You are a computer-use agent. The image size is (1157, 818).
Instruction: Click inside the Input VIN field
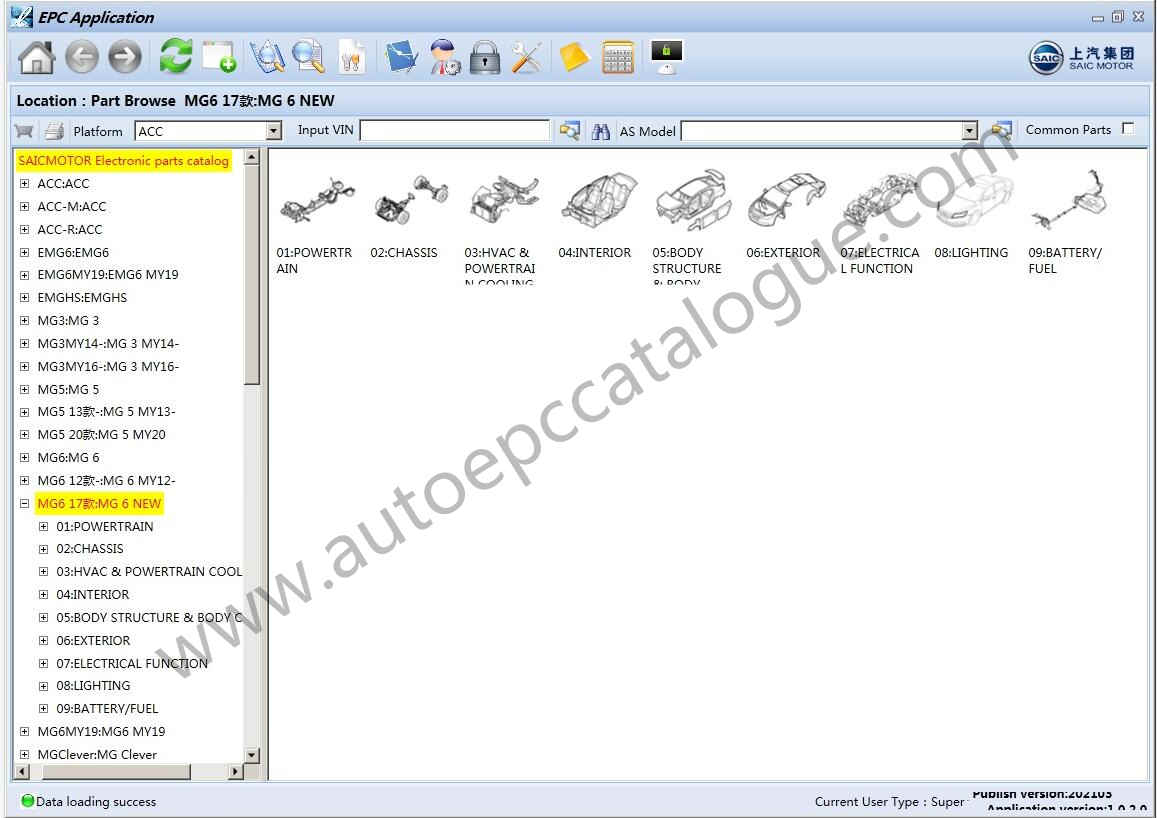[455, 131]
